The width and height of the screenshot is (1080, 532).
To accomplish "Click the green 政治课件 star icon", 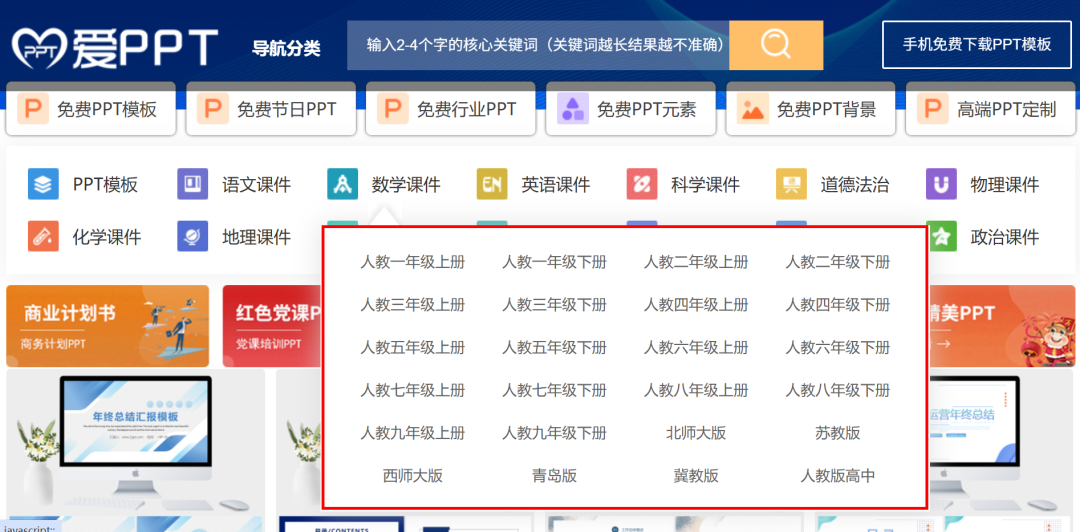I will (x=941, y=237).
